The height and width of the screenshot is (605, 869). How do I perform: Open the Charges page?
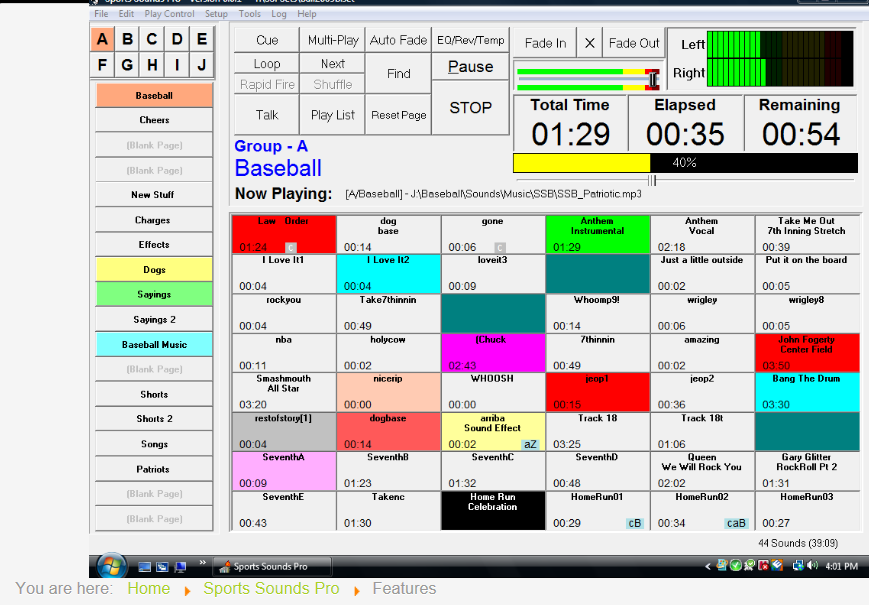click(x=154, y=220)
